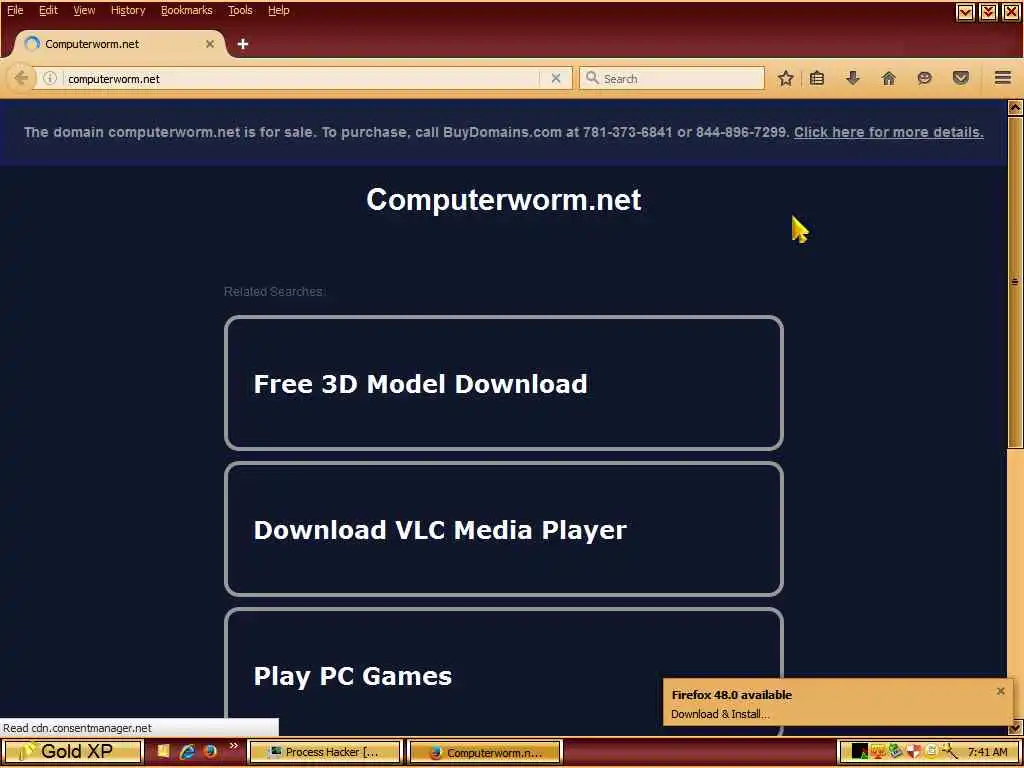Open 'Free 3D Model Download' search

[504, 383]
